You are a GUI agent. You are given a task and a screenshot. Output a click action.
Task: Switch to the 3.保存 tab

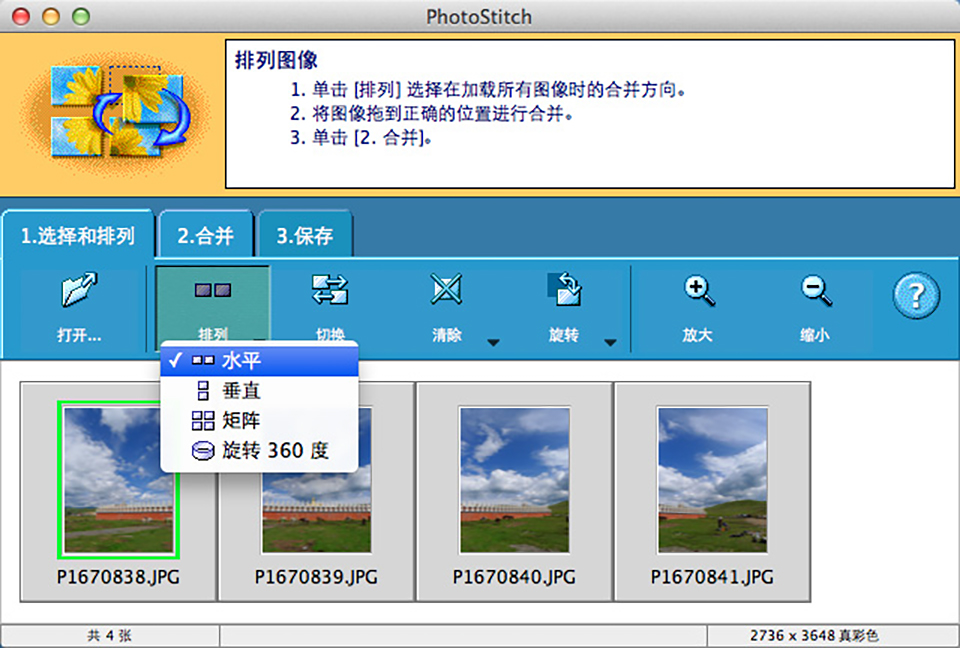[x=304, y=237]
